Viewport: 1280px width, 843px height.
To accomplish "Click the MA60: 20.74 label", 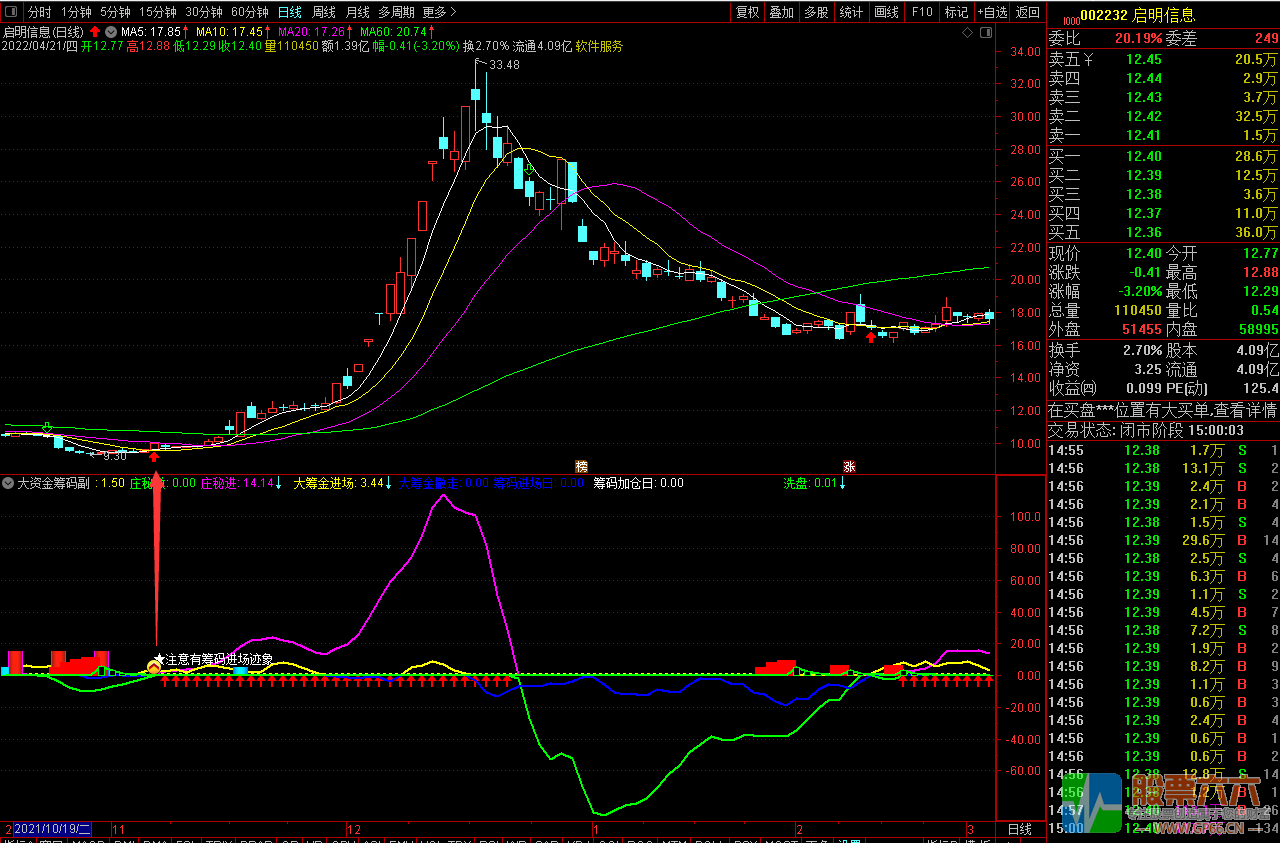I will [x=397, y=31].
